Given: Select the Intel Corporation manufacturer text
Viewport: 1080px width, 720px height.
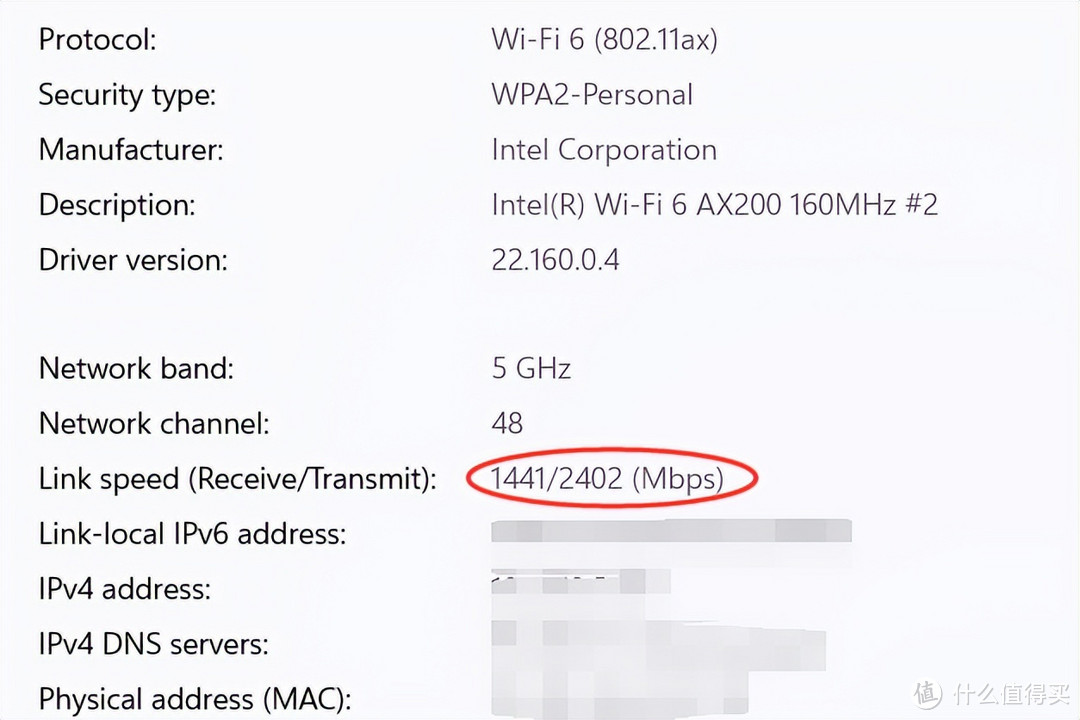Looking at the screenshot, I should (x=604, y=150).
